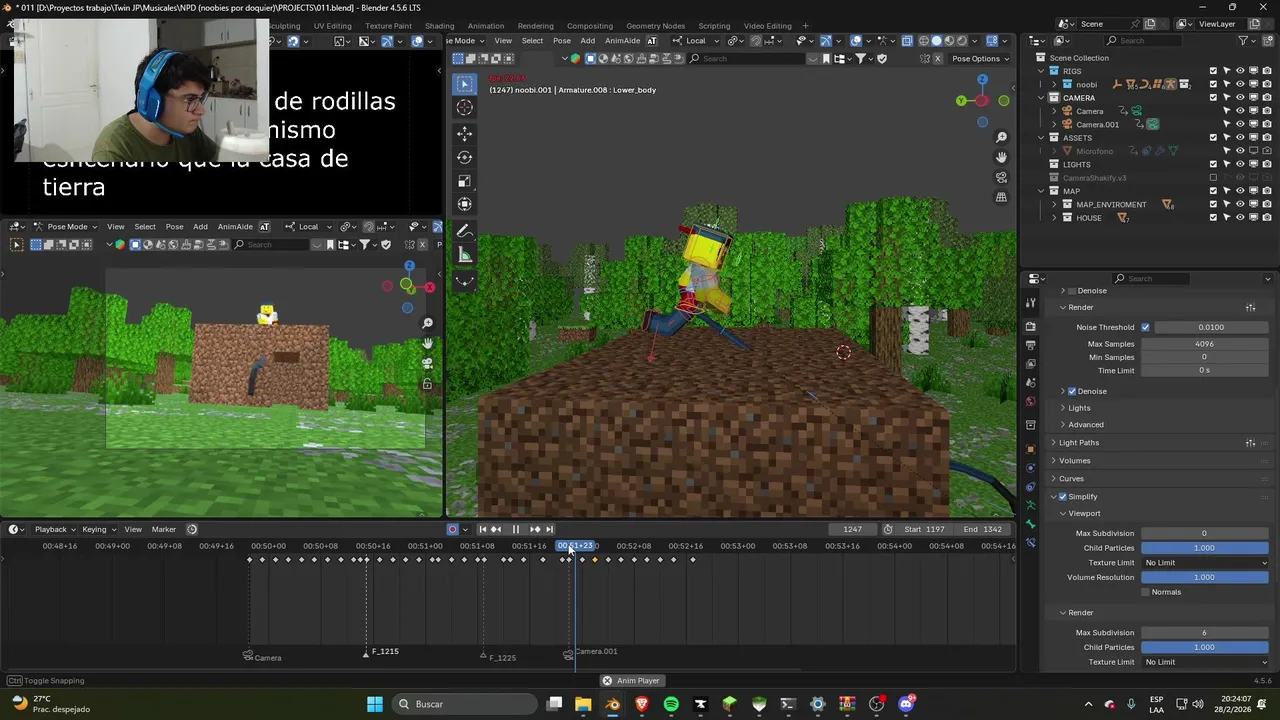Jump to end frame in timeline

tap(549, 529)
